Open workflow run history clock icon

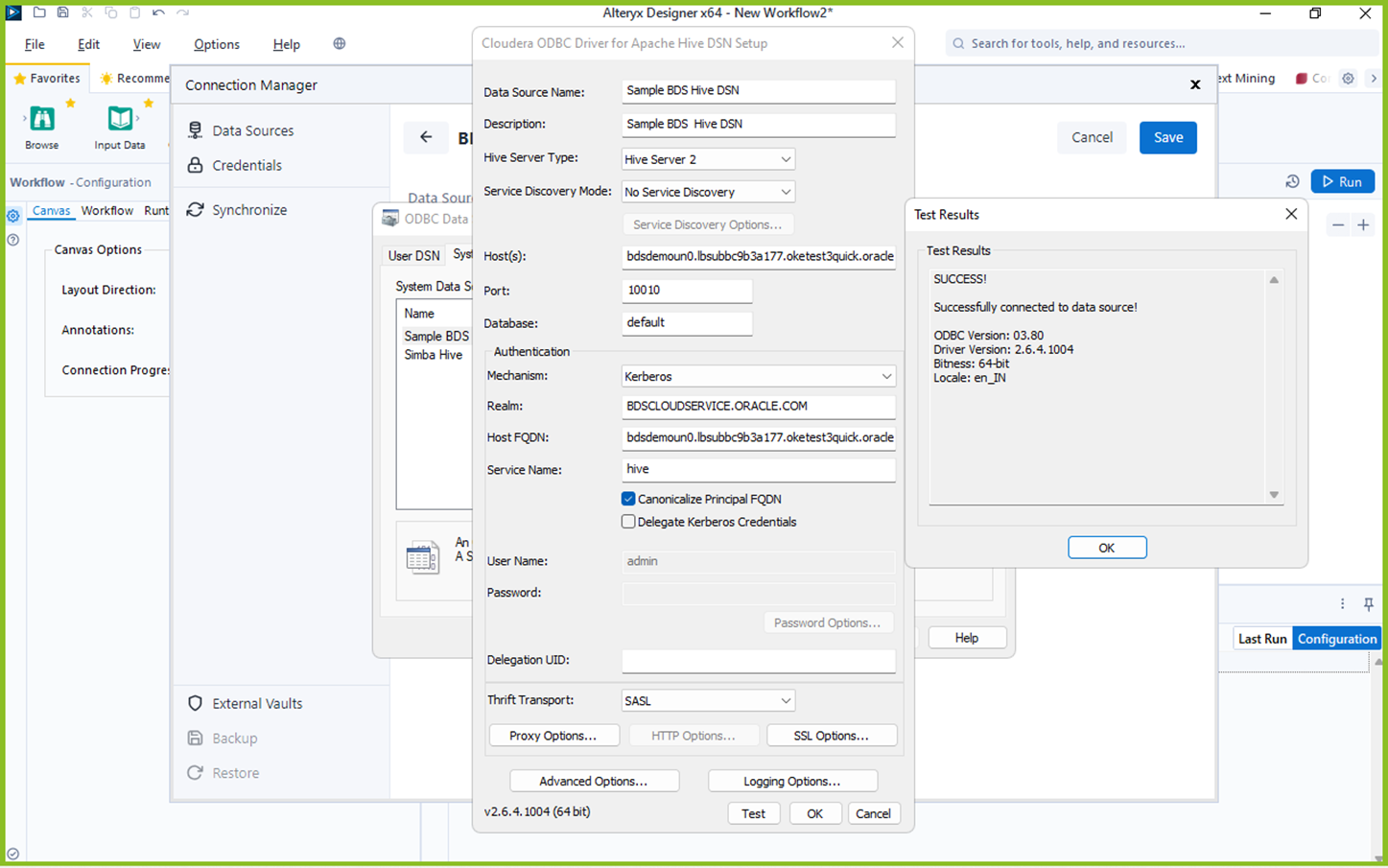click(1292, 181)
